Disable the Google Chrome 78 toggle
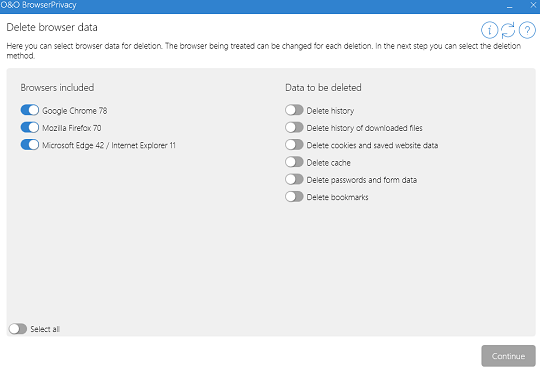The height and width of the screenshot is (371, 540). pyautogui.click(x=30, y=110)
